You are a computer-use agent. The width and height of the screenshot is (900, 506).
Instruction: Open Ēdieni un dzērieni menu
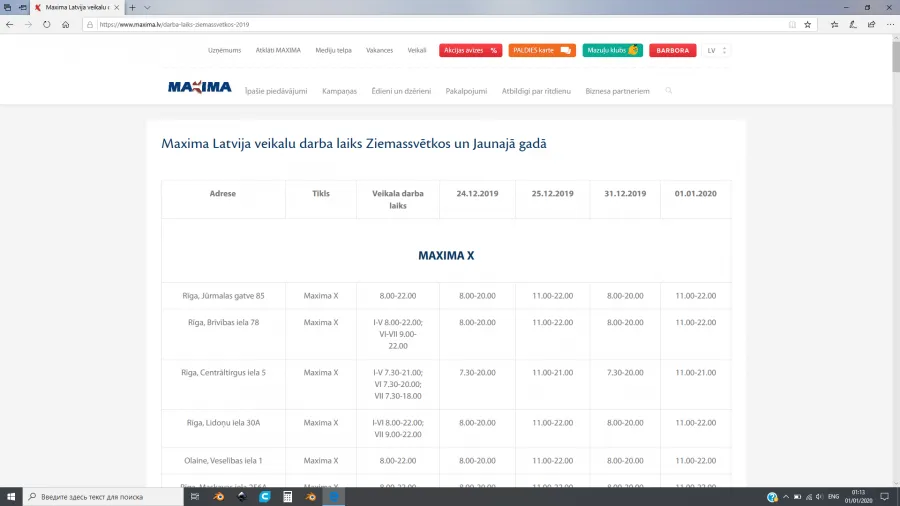(x=401, y=91)
